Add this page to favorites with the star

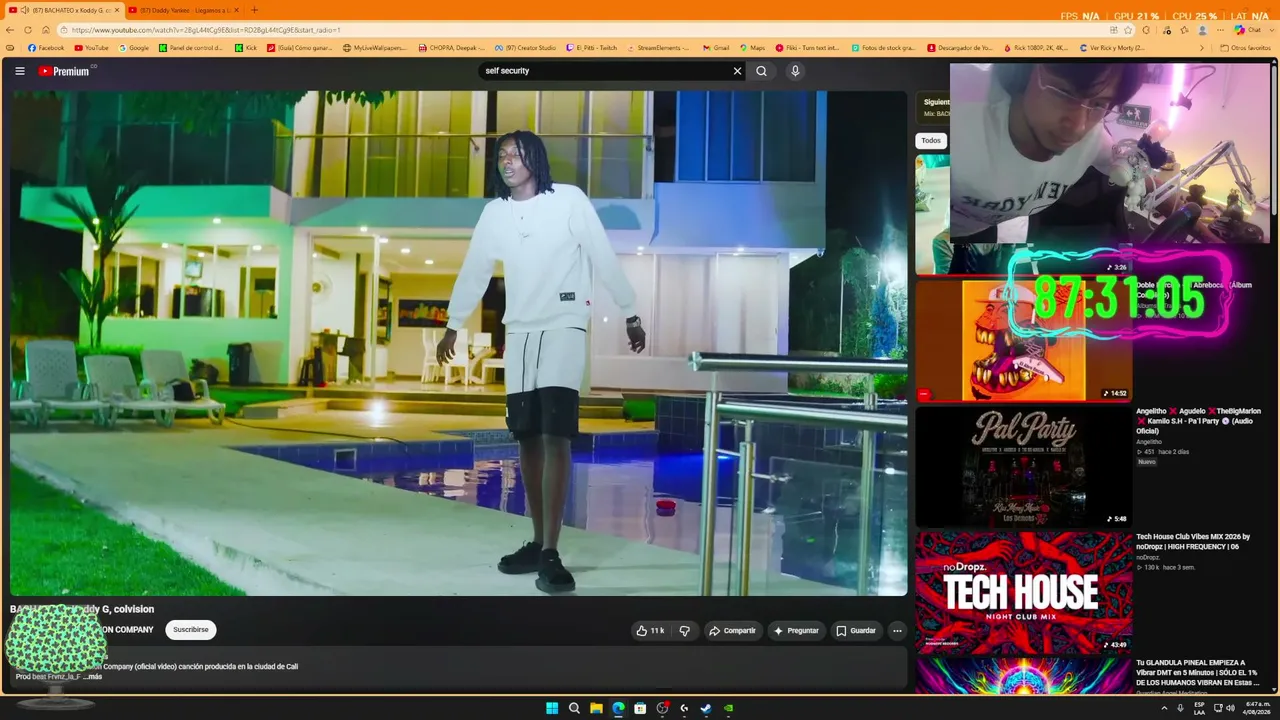click(1129, 30)
